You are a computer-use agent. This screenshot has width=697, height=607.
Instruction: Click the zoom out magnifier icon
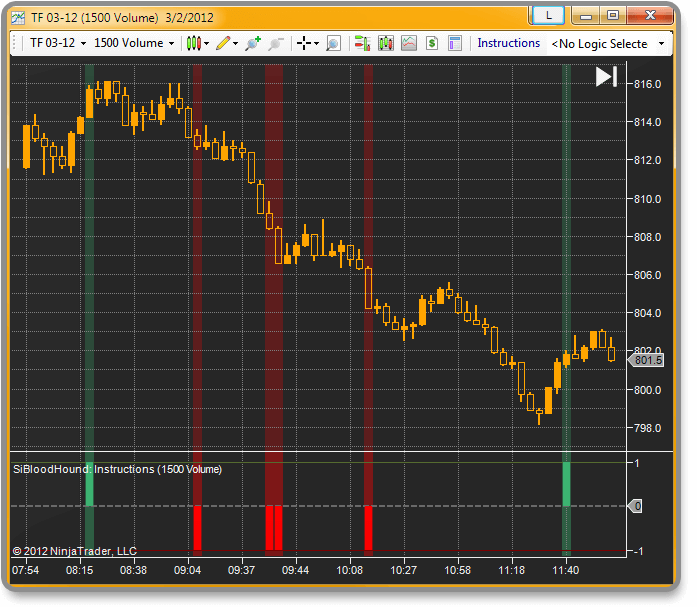(x=276, y=44)
